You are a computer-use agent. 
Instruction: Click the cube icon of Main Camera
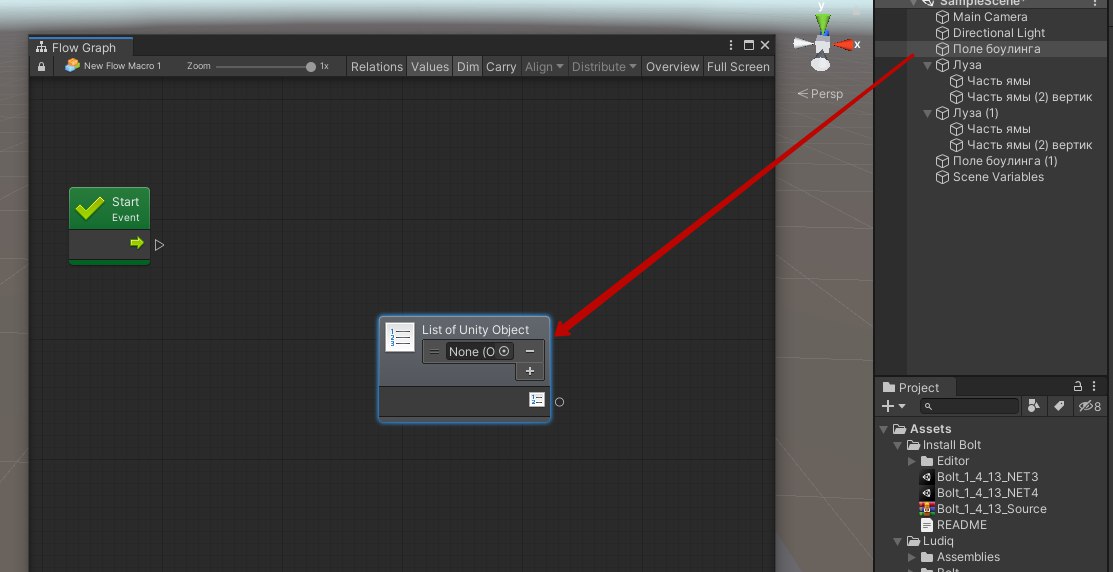pyautogui.click(x=942, y=17)
